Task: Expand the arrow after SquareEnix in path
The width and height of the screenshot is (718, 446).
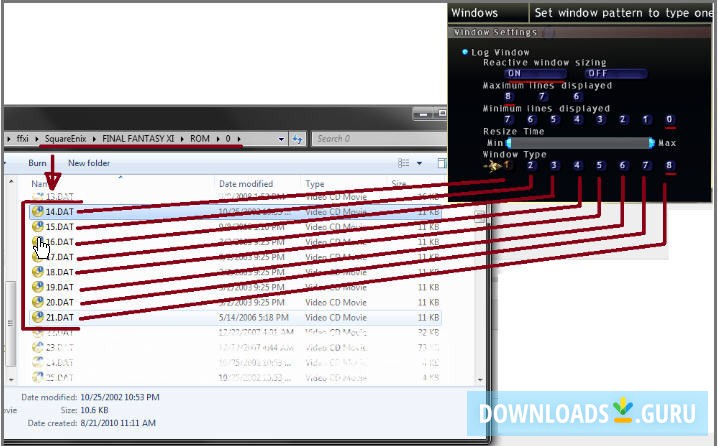Action: (94, 139)
